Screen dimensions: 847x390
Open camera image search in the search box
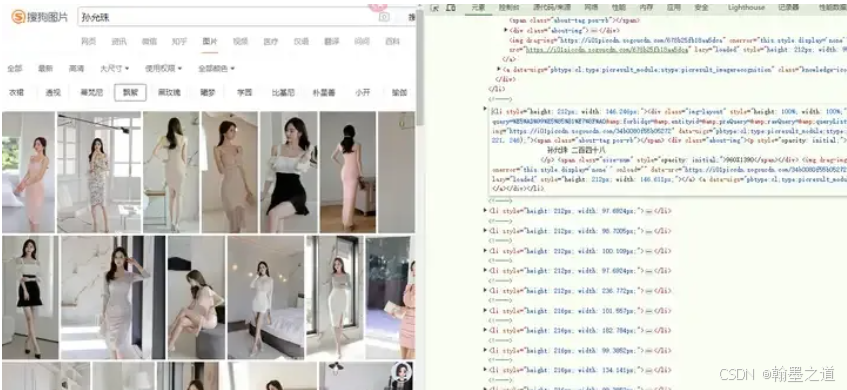pyautogui.click(x=384, y=17)
